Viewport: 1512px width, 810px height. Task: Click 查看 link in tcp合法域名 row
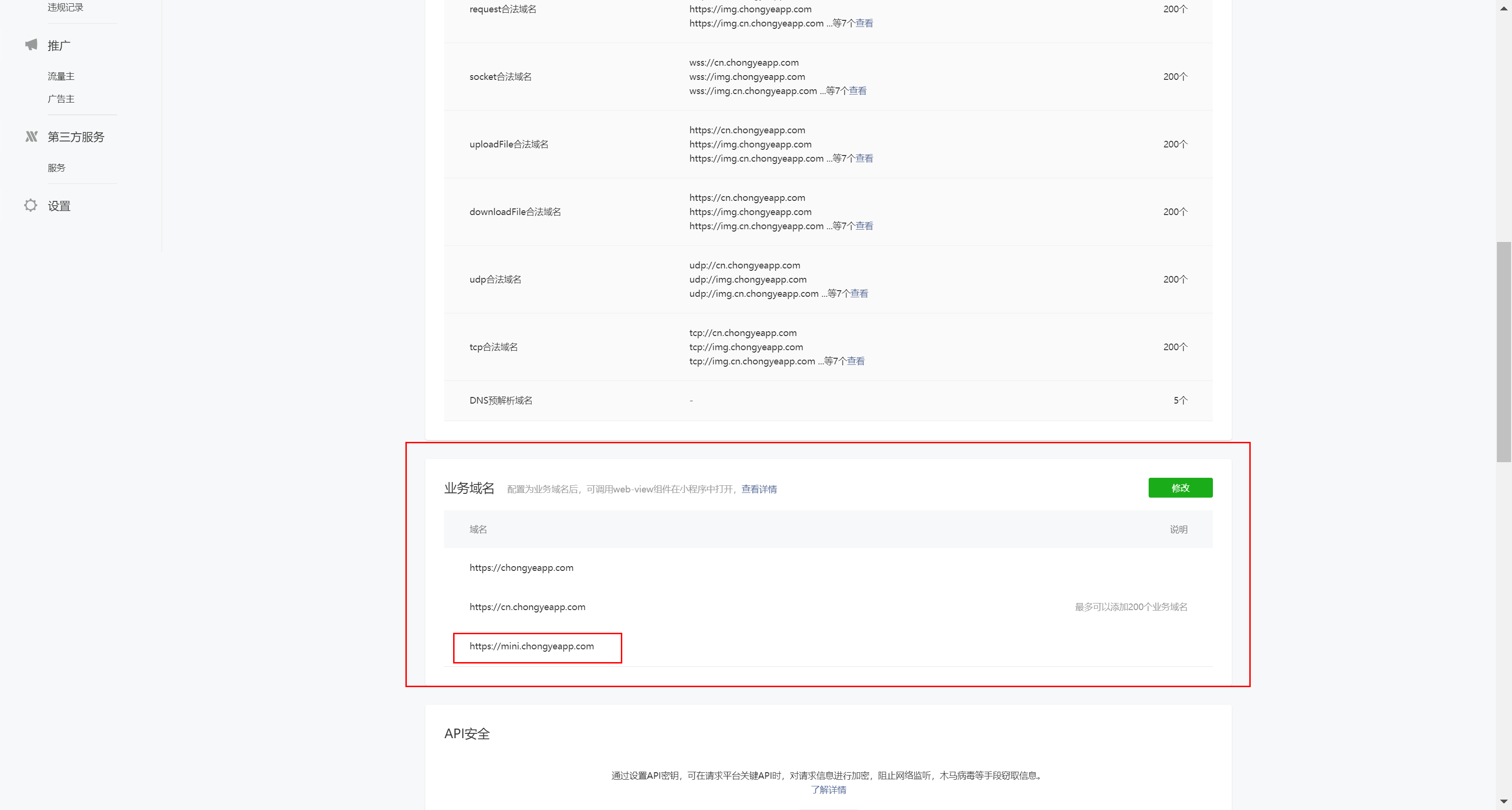(856, 361)
